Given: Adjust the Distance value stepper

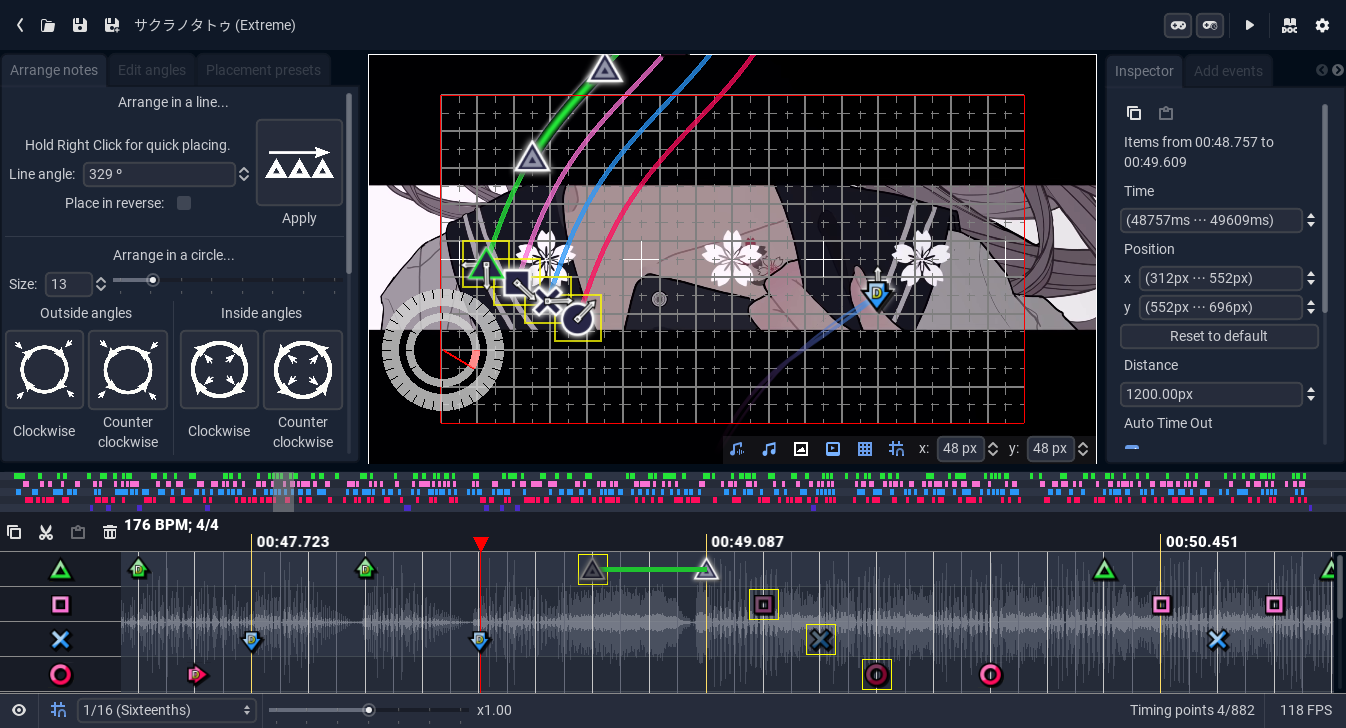Looking at the screenshot, I should [x=1311, y=394].
